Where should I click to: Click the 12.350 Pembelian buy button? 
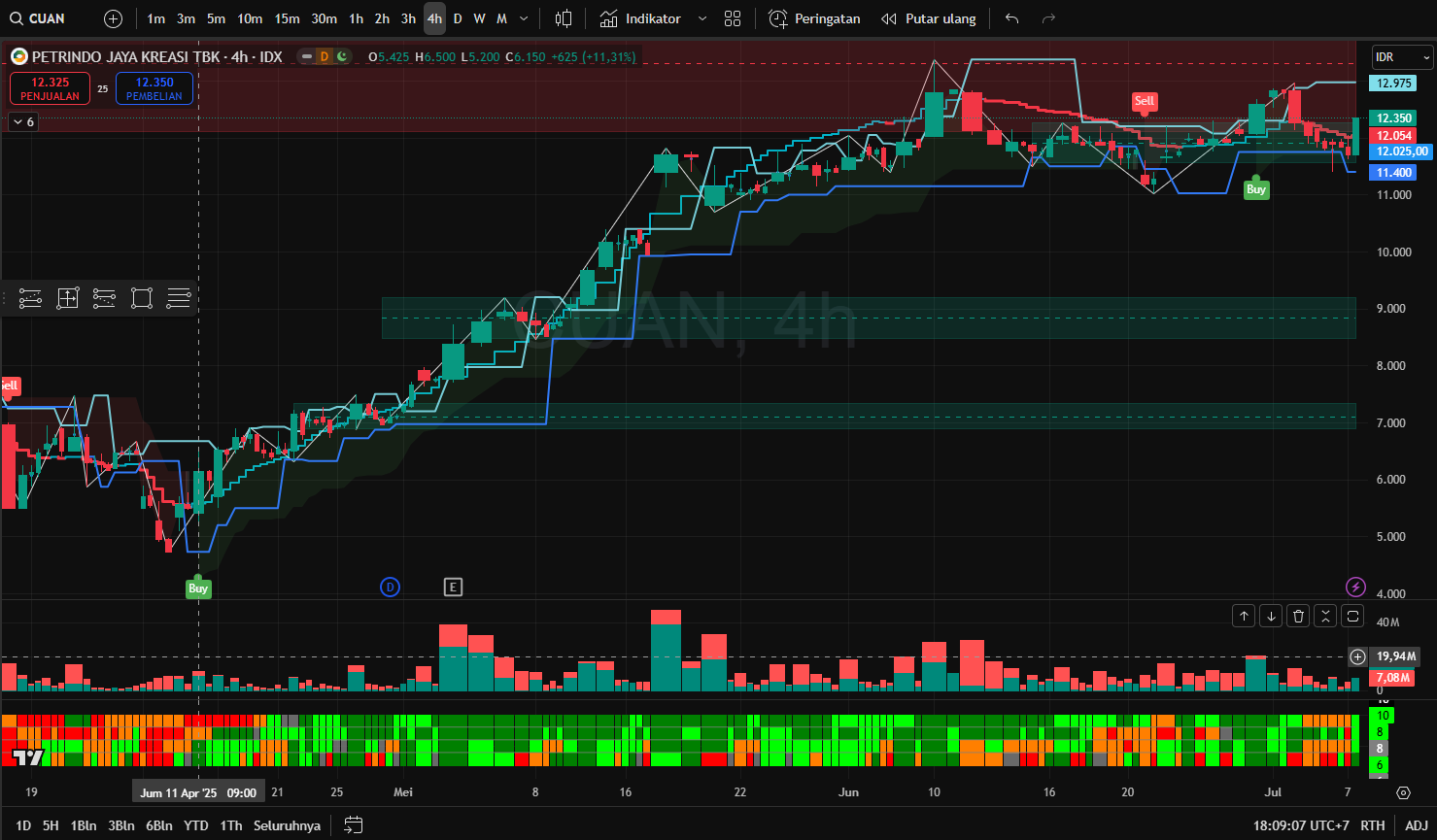click(154, 88)
